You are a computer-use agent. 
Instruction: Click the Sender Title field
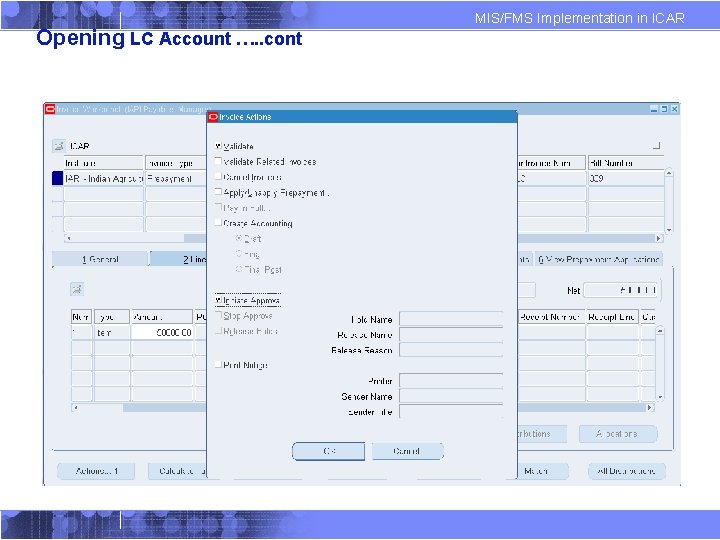pos(451,411)
